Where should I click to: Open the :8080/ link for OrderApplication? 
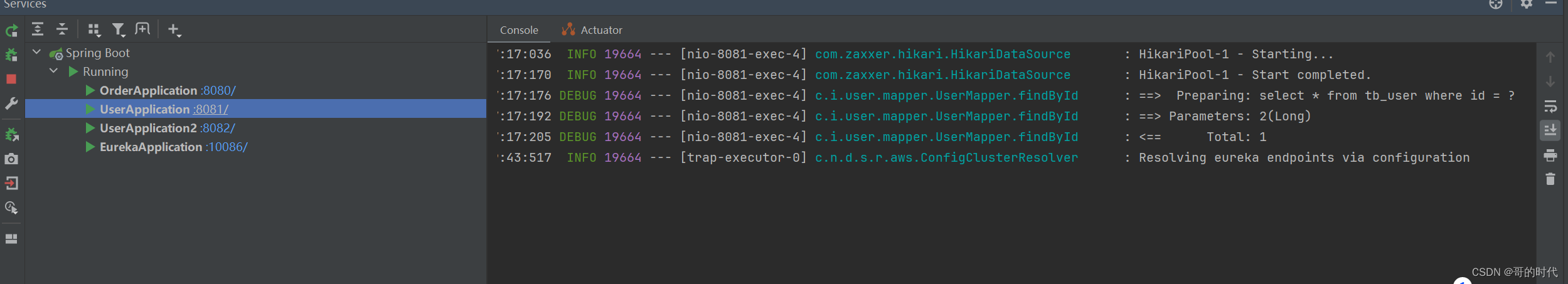point(218,91)
